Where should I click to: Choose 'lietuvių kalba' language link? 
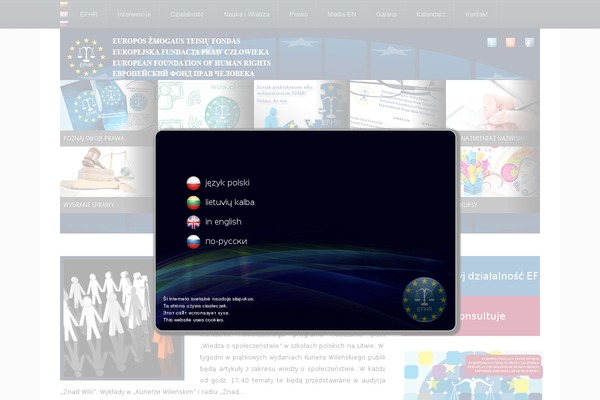[230, 202]
